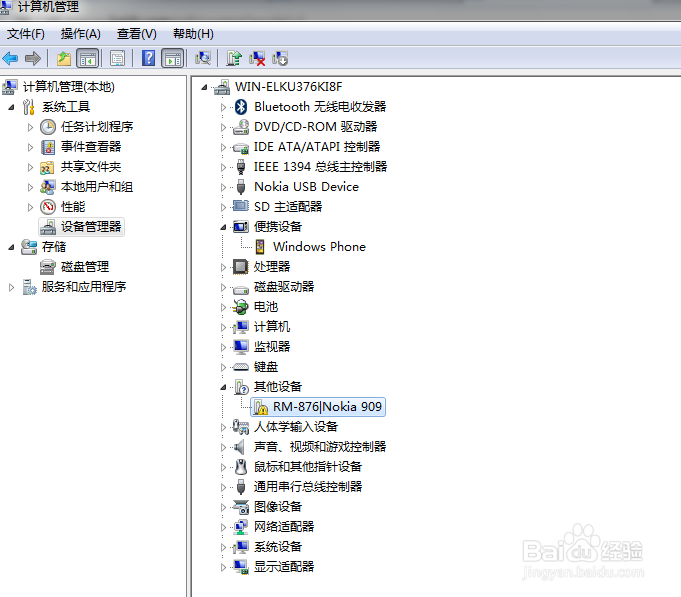Screen dimensions: 681x597
Task: Expand the 通用串行总线控制器 node
Action: [223, 487]
